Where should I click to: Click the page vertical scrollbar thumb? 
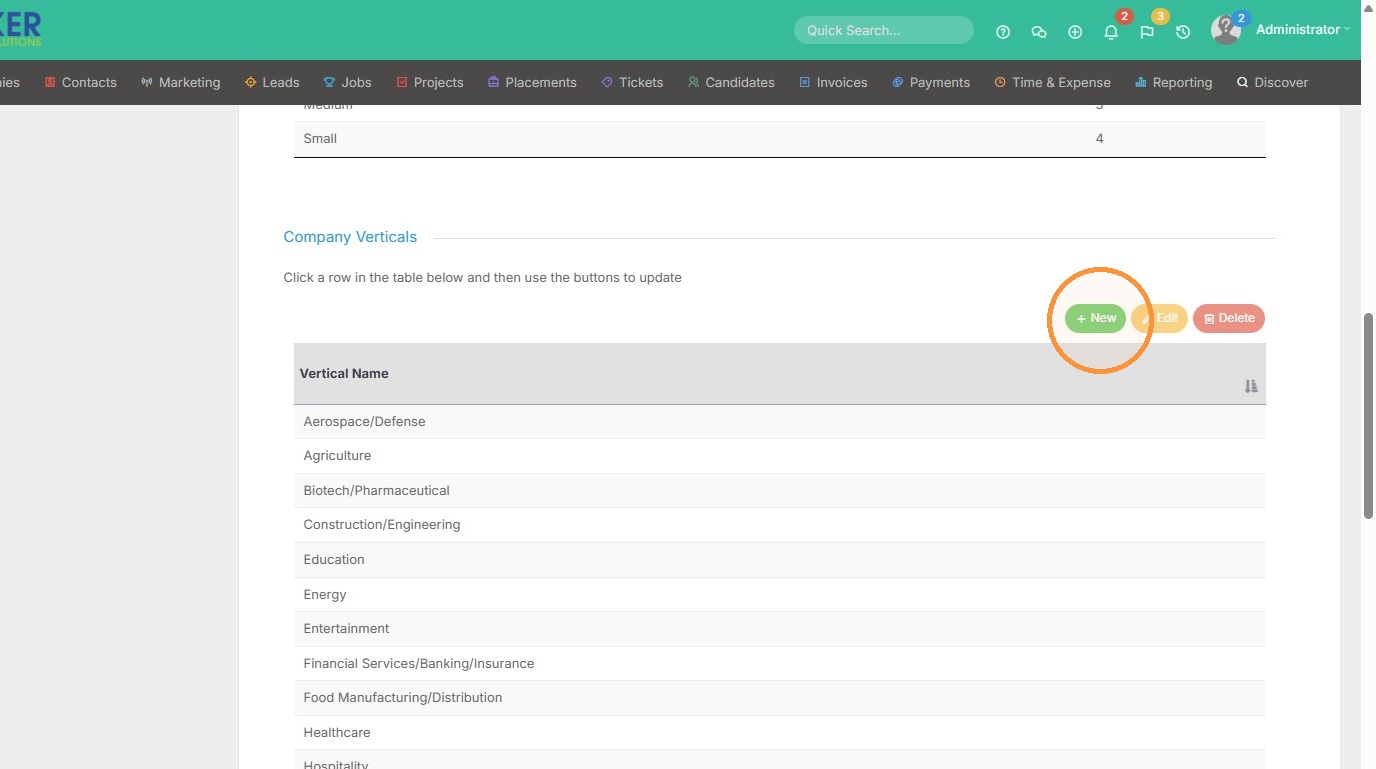pyautogui.click(x=1369, y=415)
